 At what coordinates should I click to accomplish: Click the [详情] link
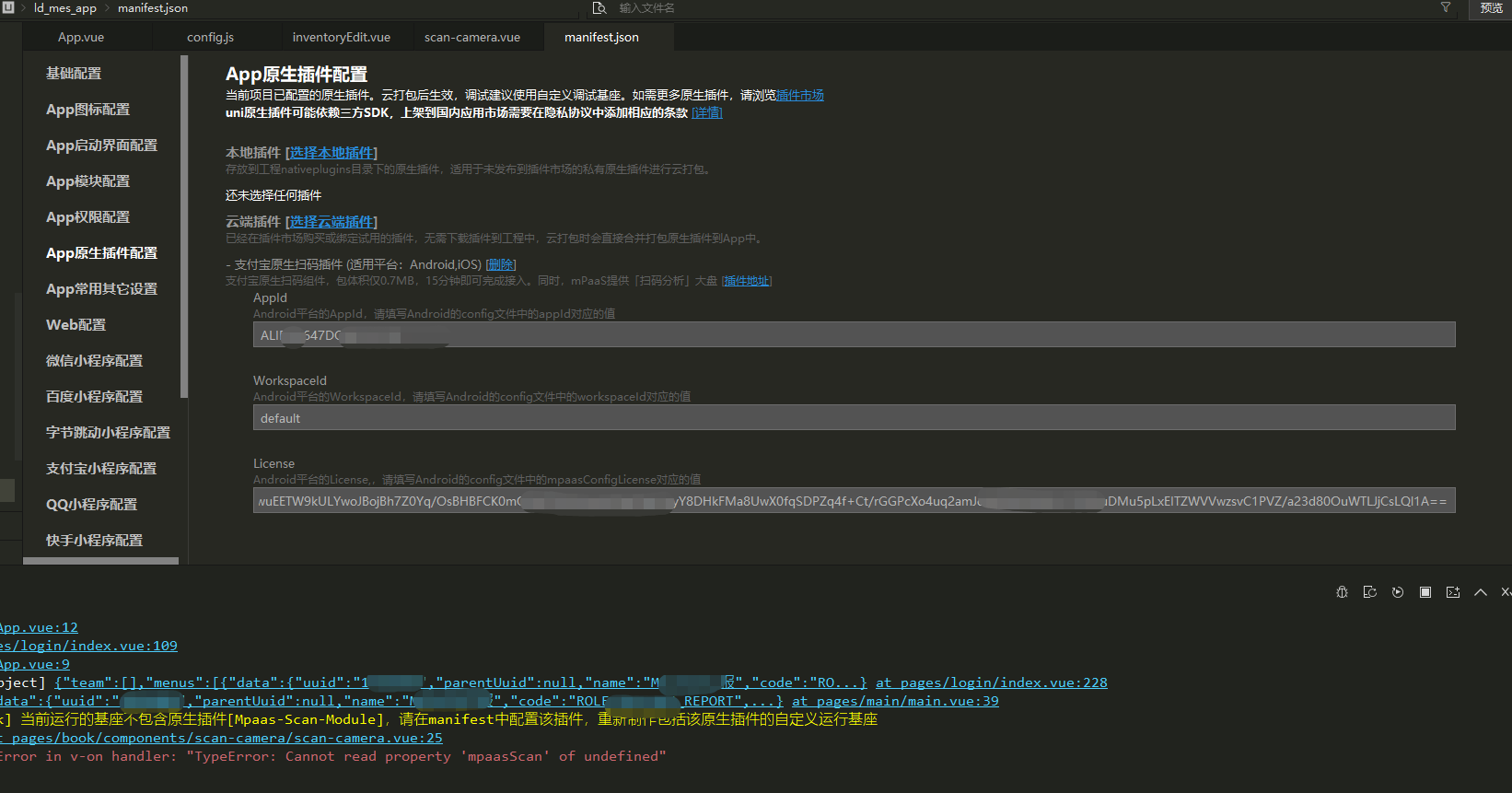click(707, 112)
